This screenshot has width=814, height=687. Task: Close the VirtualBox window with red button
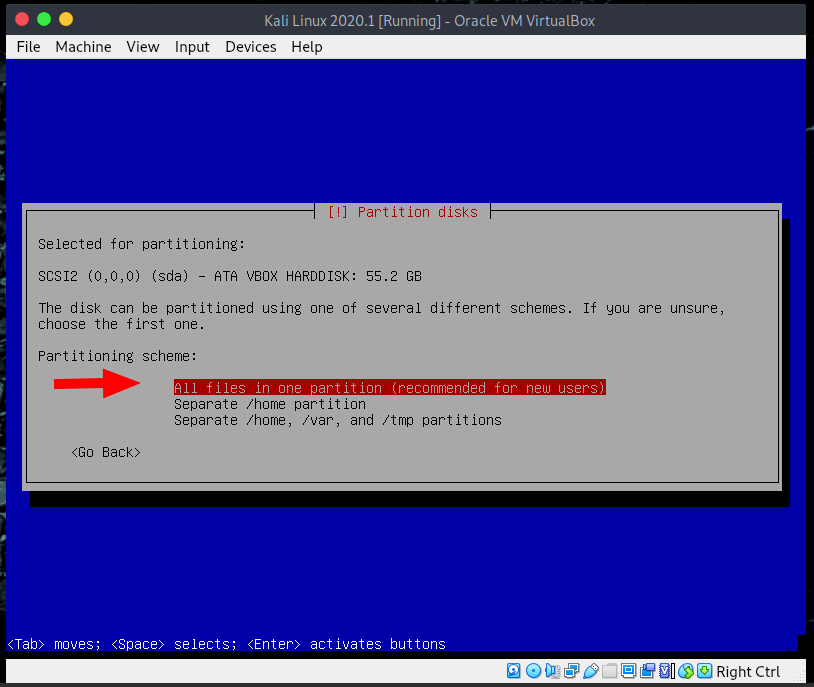coord(22,20)
